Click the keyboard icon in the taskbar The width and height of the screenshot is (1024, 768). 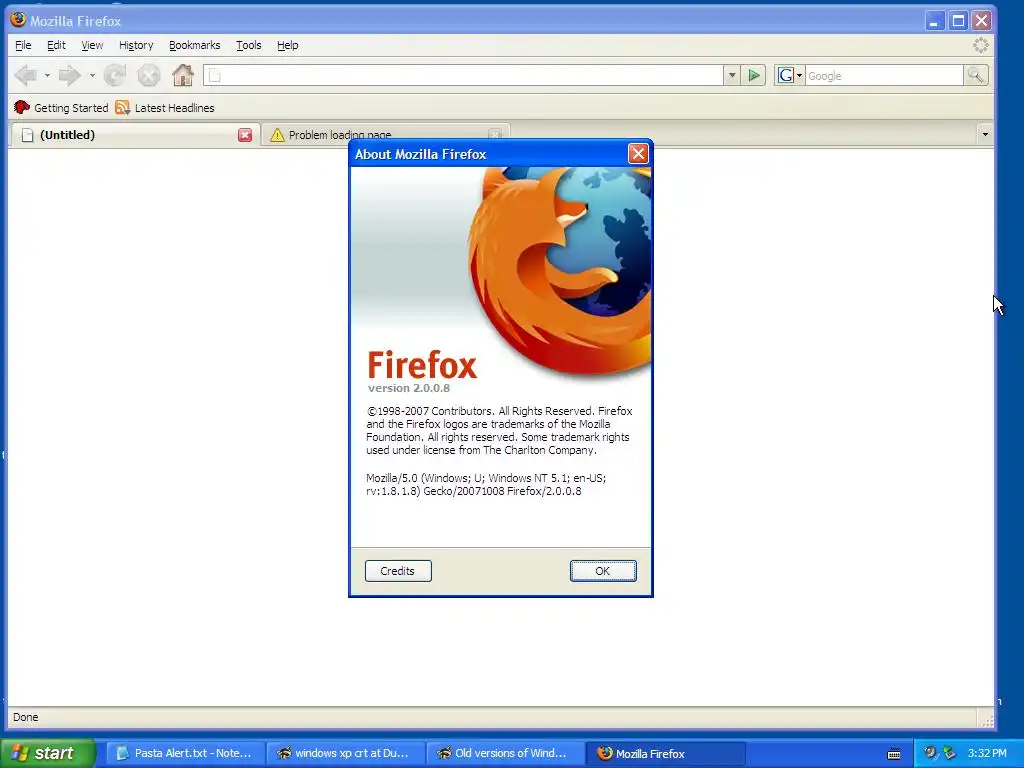point(894,754)
